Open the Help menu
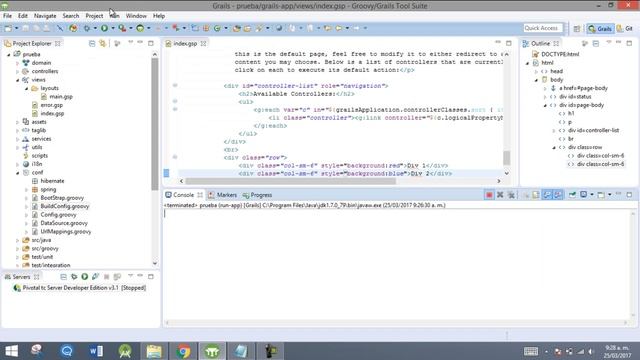 point(159,16)
